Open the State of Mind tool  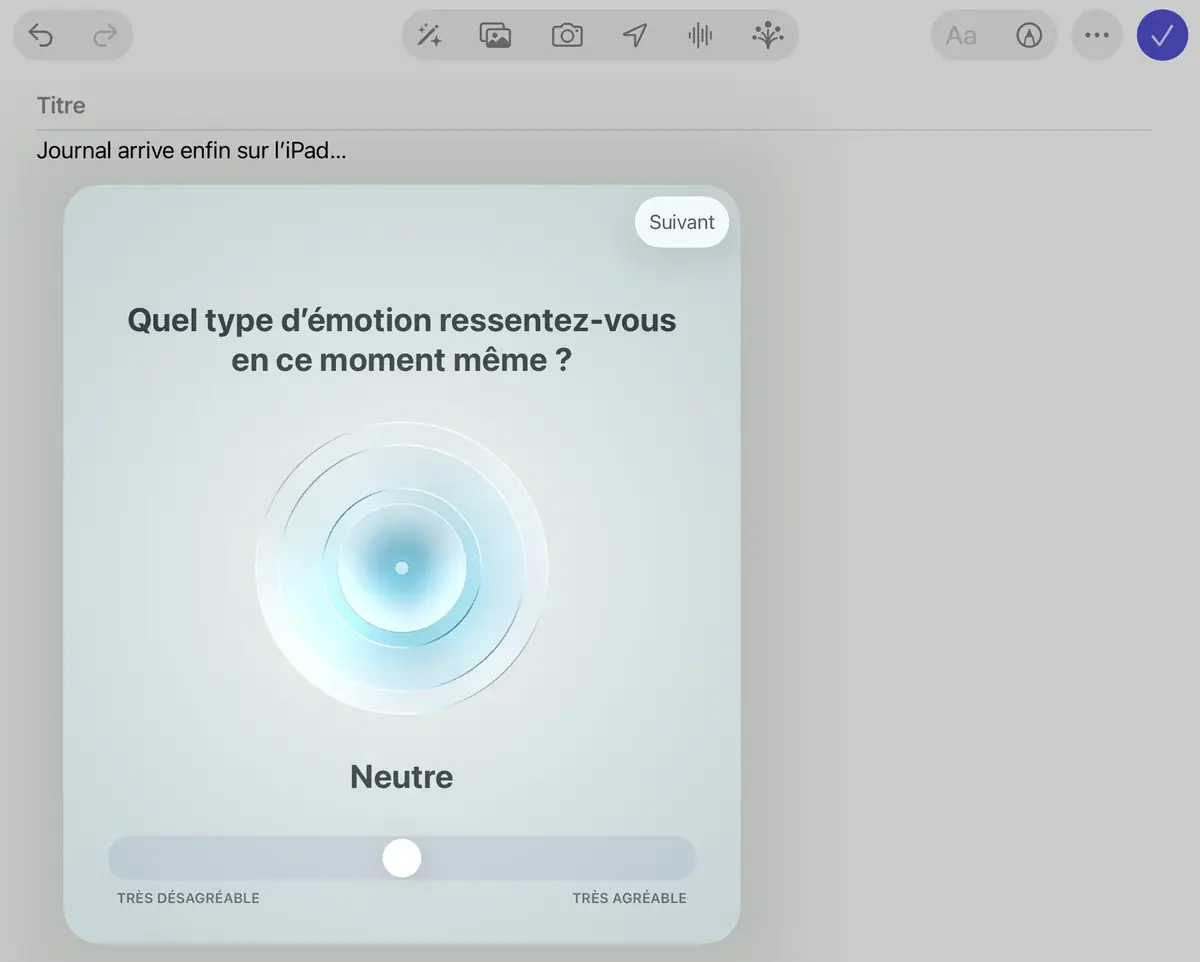767,35
